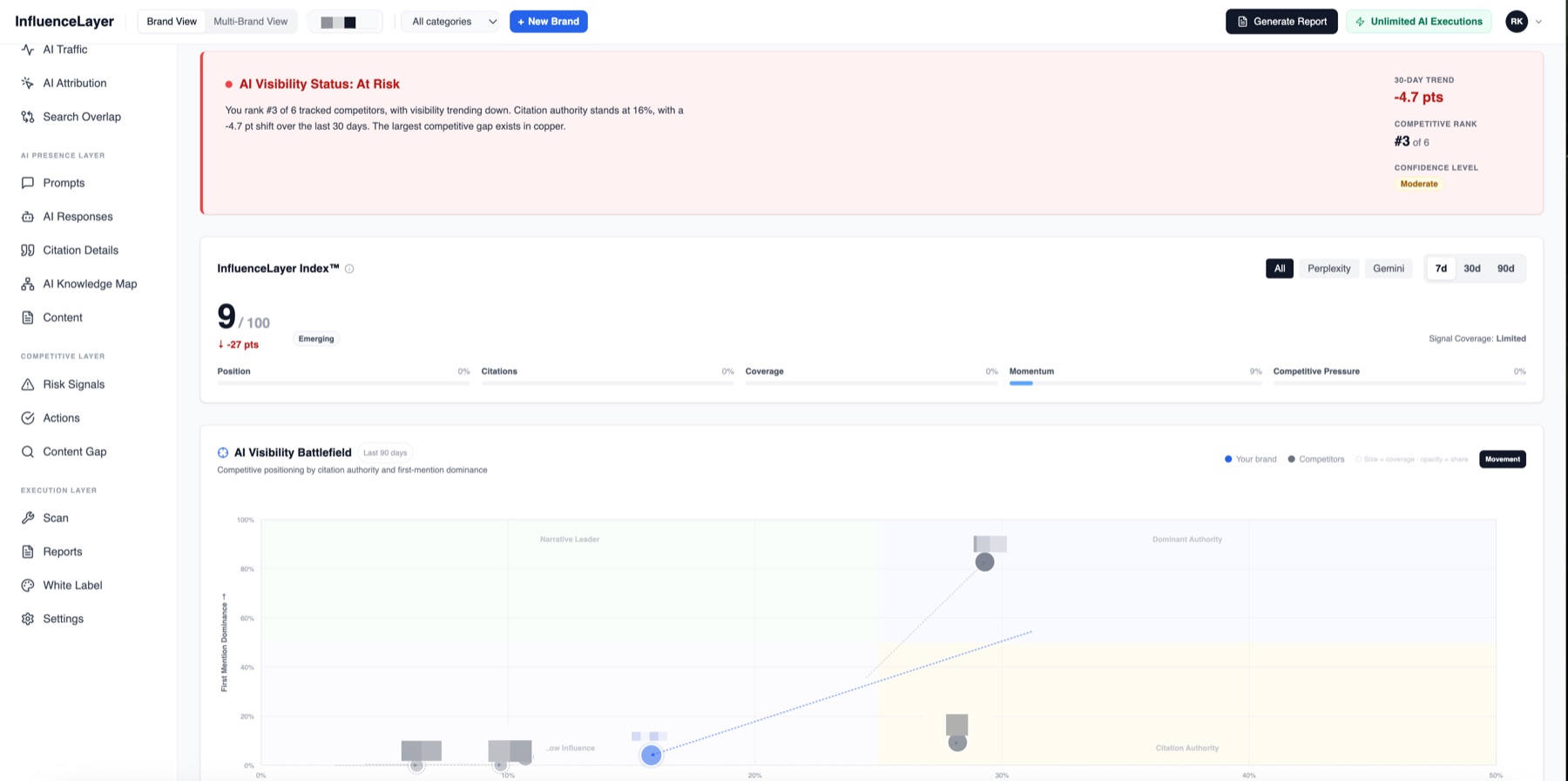Select the 30d time range
Viewport: 1568px width, 781px height.
pos(1472,268)
